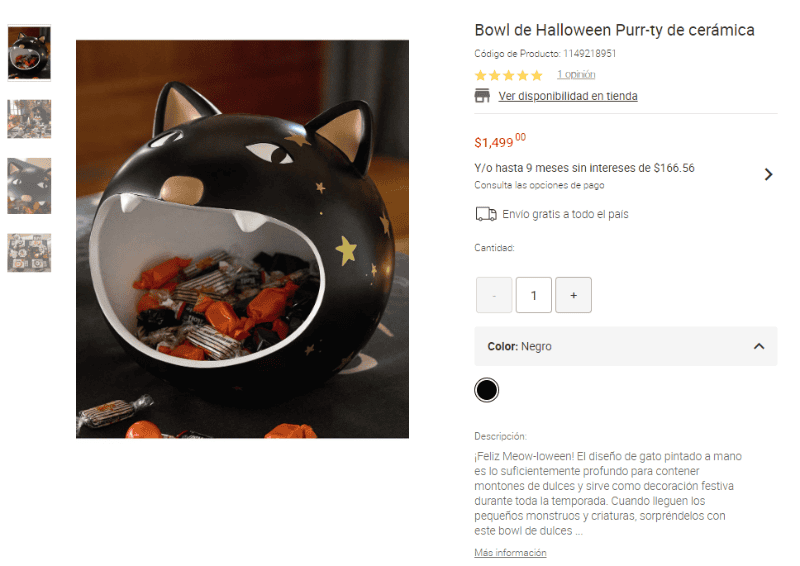This screenshot has height=566, width=800.
Task: Click the free shipping truck icon
Action: [x=485, y=214]
